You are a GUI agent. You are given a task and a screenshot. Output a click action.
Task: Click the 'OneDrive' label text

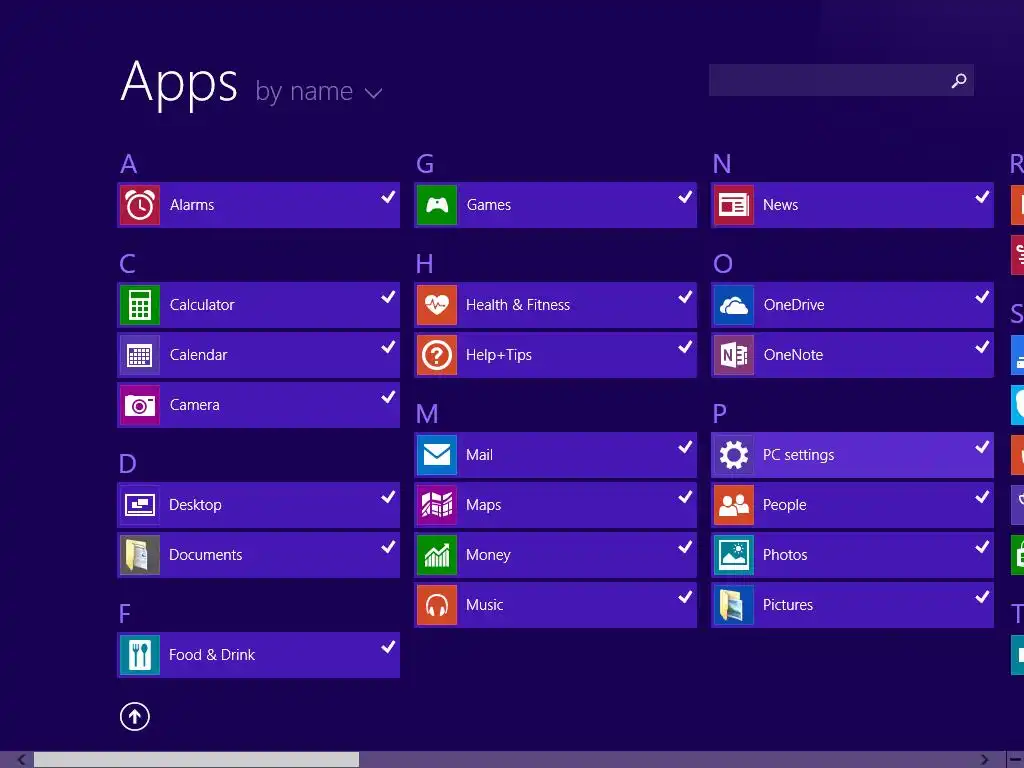(794, 305)
